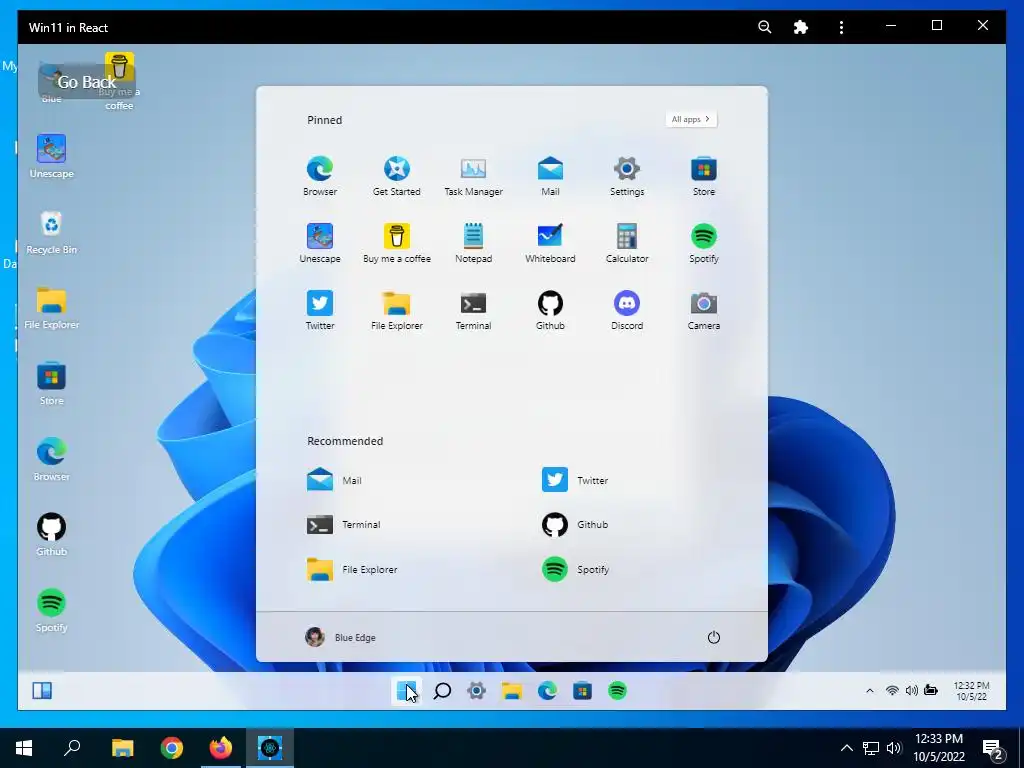Open Settings pinned app
Image resolution: width=1024 pixels, height=768 pixels.
click(x=627, y=175)
